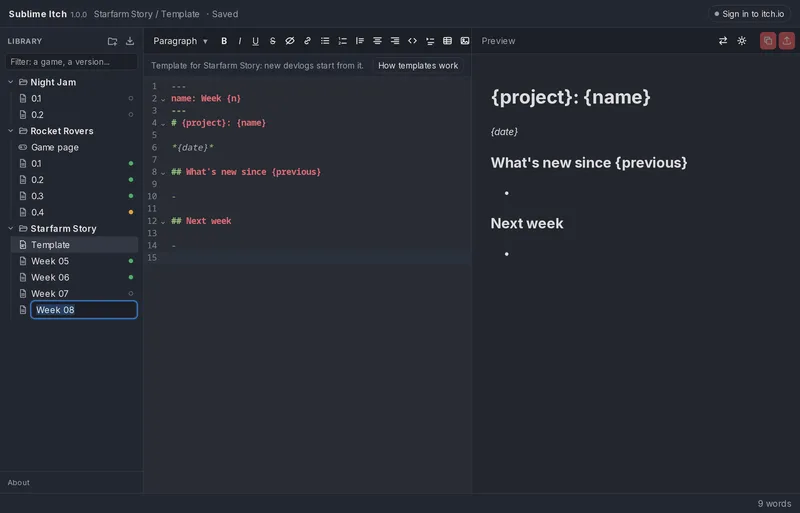Fold the Next week section on line 12
This screenshot has width=800, height=513.
pyautogui.click(x=163, y=222)
